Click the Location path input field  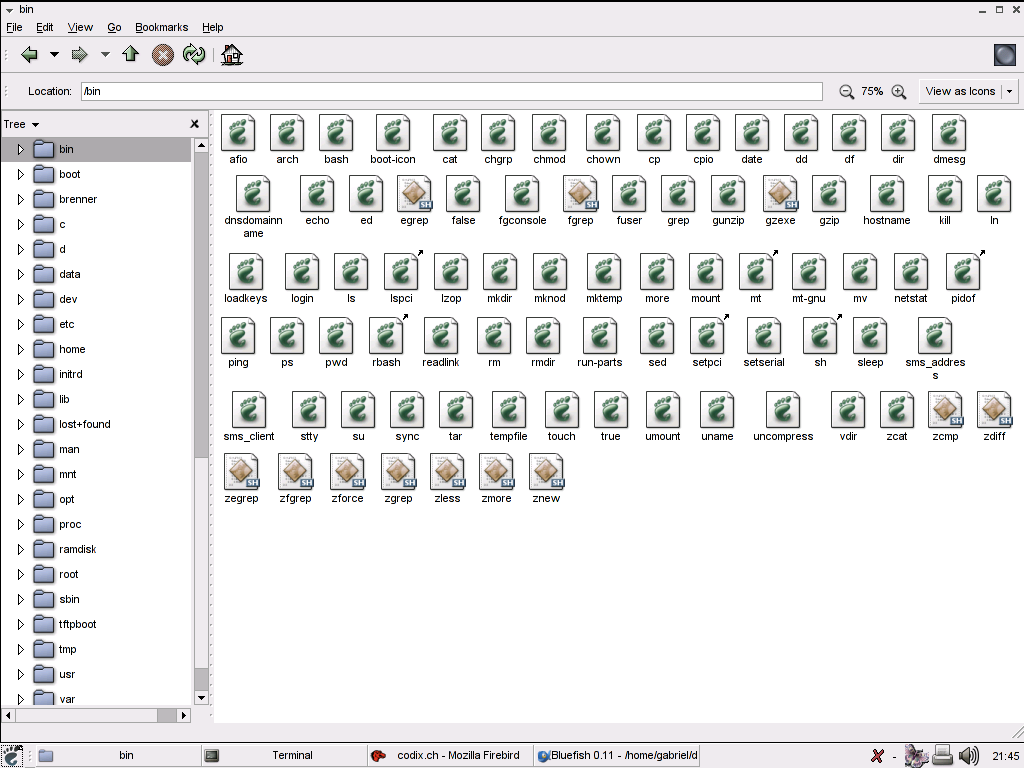point(451,91)
